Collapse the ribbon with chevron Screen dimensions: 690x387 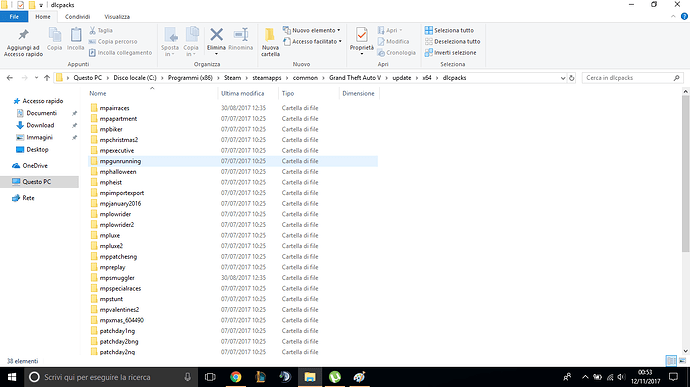673,16
